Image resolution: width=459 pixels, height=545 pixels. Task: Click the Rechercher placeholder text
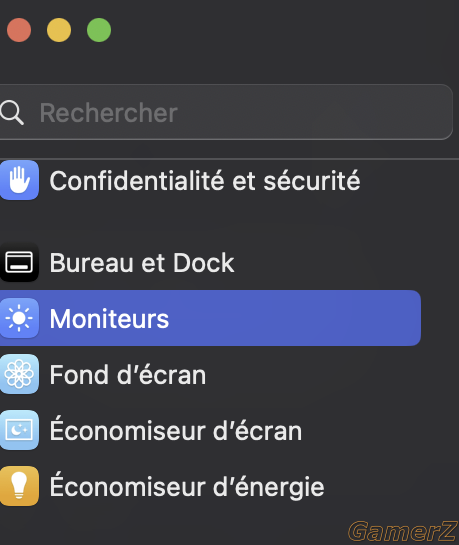click(x=108, y=113)
